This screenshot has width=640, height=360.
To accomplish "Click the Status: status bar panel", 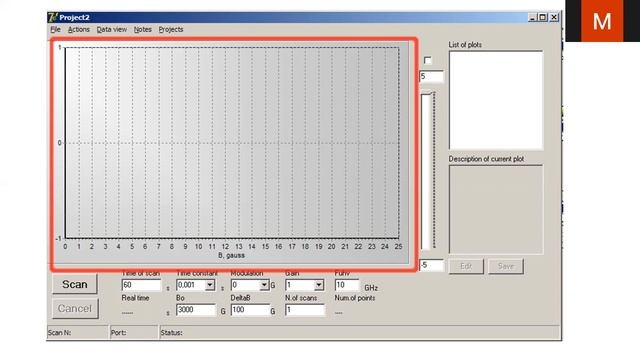I will pos(360,333).
